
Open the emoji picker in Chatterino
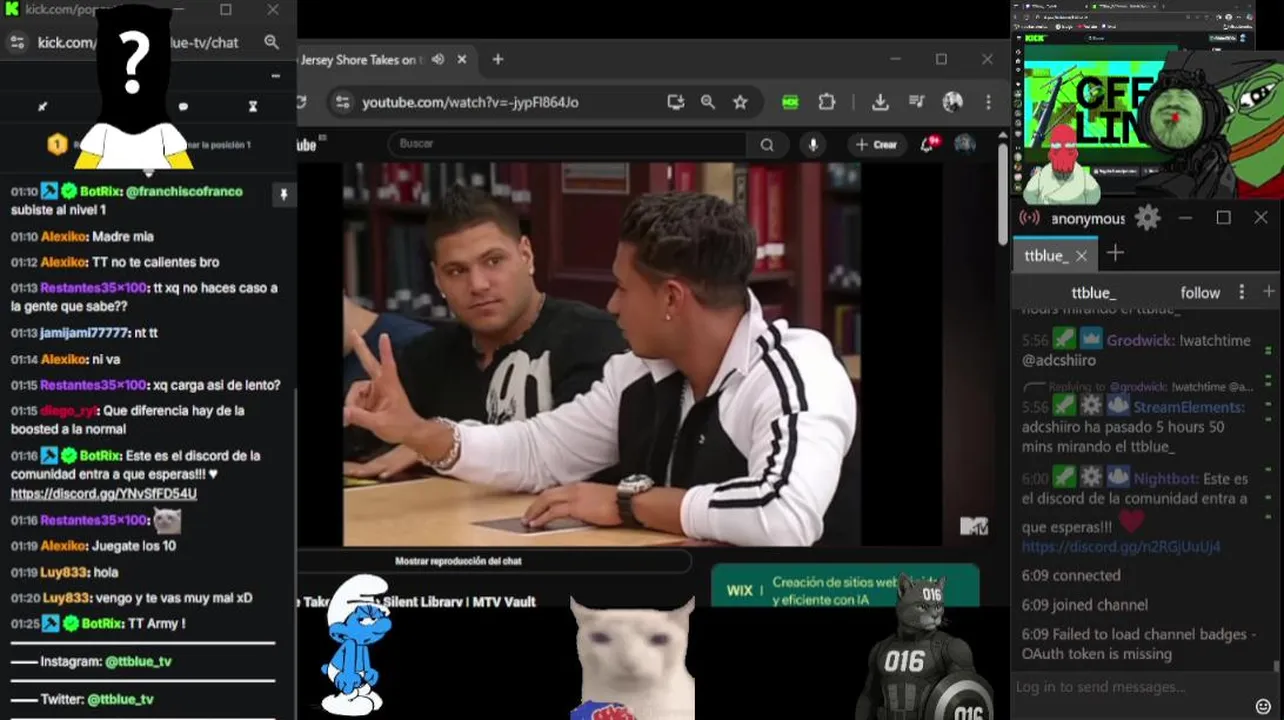1263,707
